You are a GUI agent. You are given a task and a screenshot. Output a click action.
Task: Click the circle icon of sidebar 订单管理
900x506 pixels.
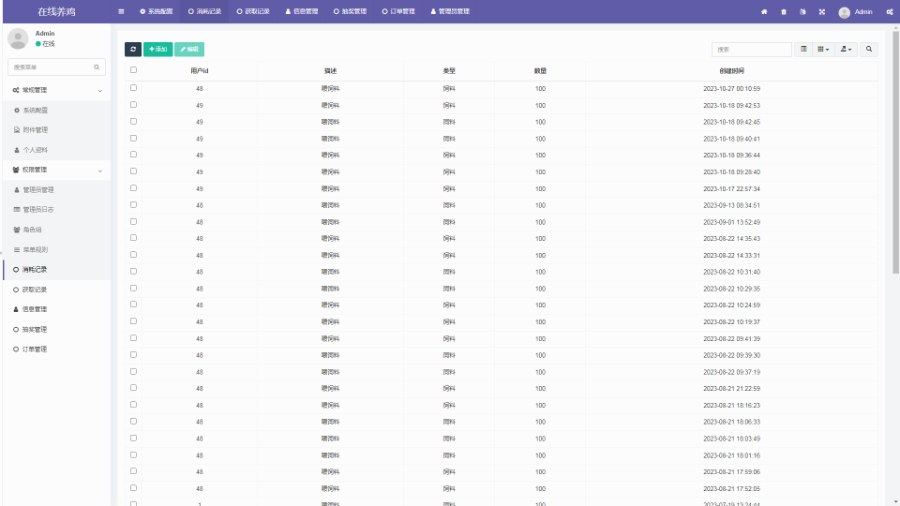tap(16, 349)
